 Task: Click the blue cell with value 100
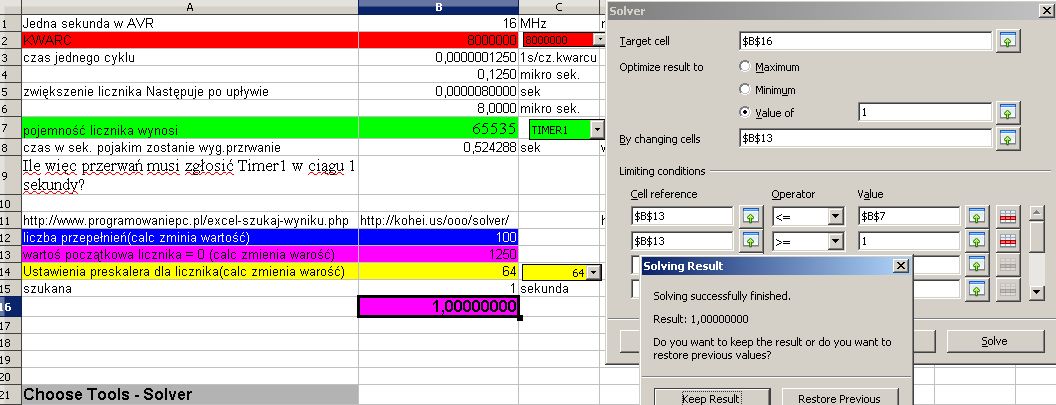[x=438, y=237]
